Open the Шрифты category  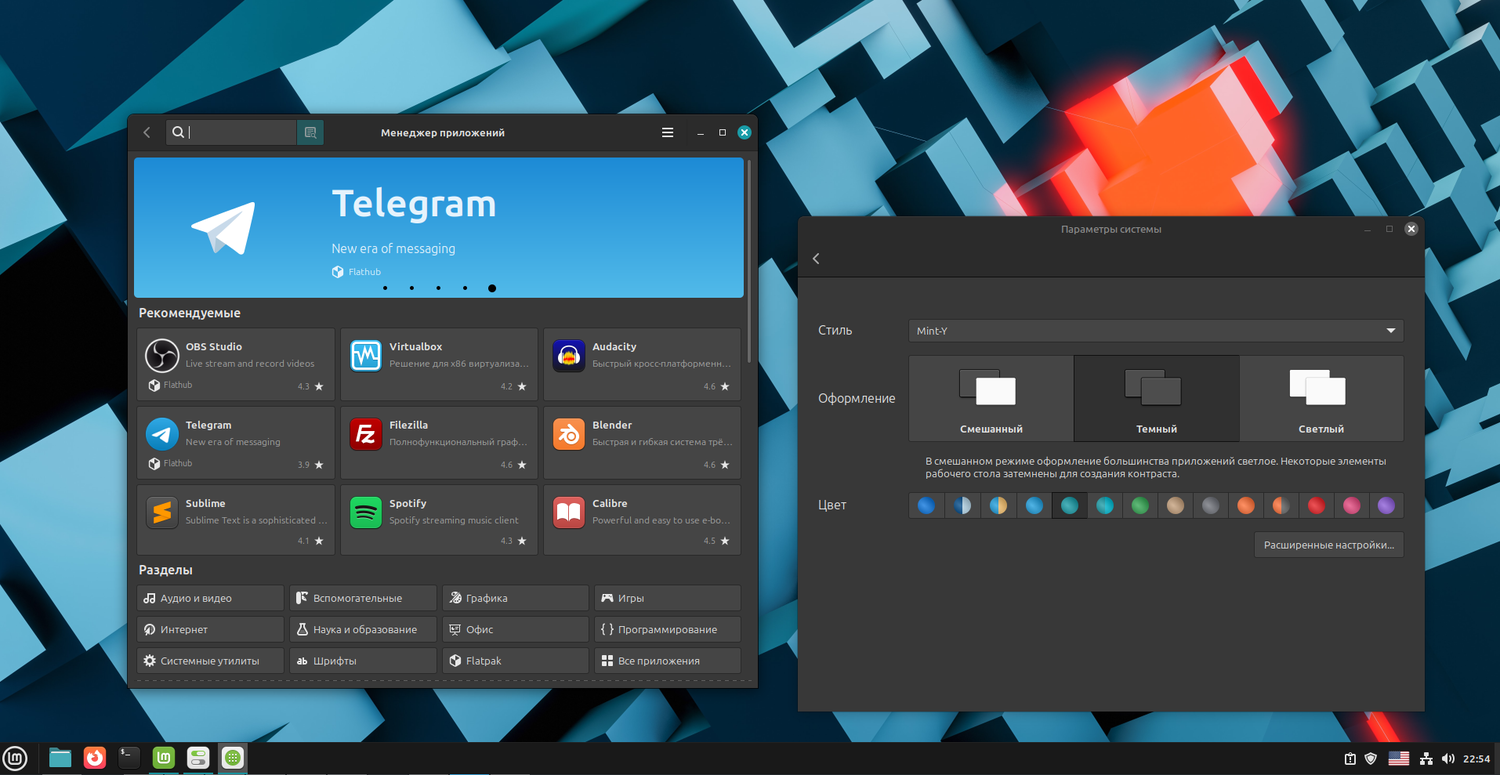click(363, 660)
